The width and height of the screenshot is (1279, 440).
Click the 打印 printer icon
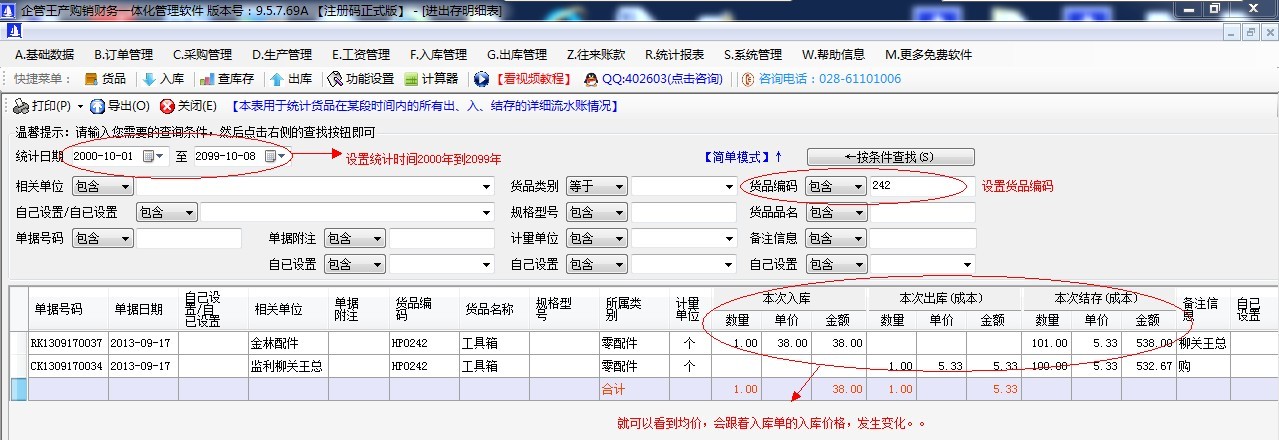coord(22,106)
